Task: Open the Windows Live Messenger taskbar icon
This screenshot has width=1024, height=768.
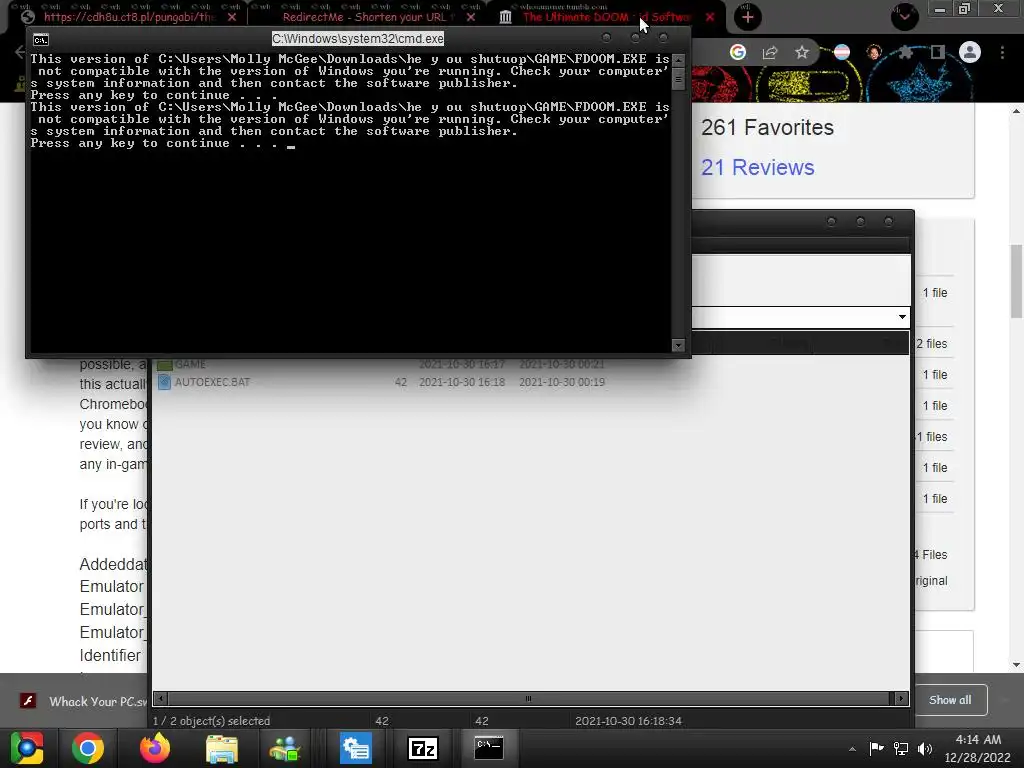Action: tap(285, 748)
